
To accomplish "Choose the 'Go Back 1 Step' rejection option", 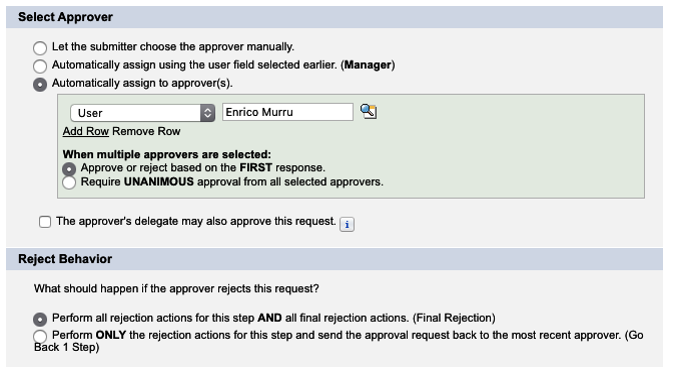I will coord(40,336).
